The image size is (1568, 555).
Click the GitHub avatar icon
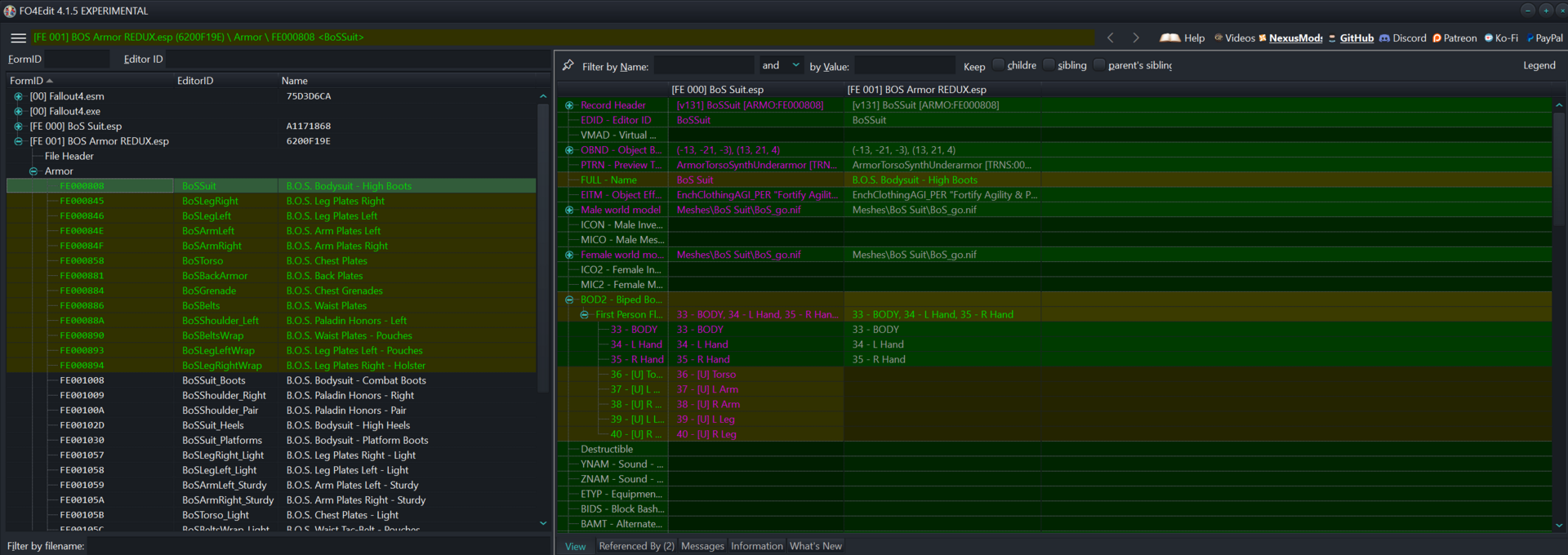pos(1332,38)
